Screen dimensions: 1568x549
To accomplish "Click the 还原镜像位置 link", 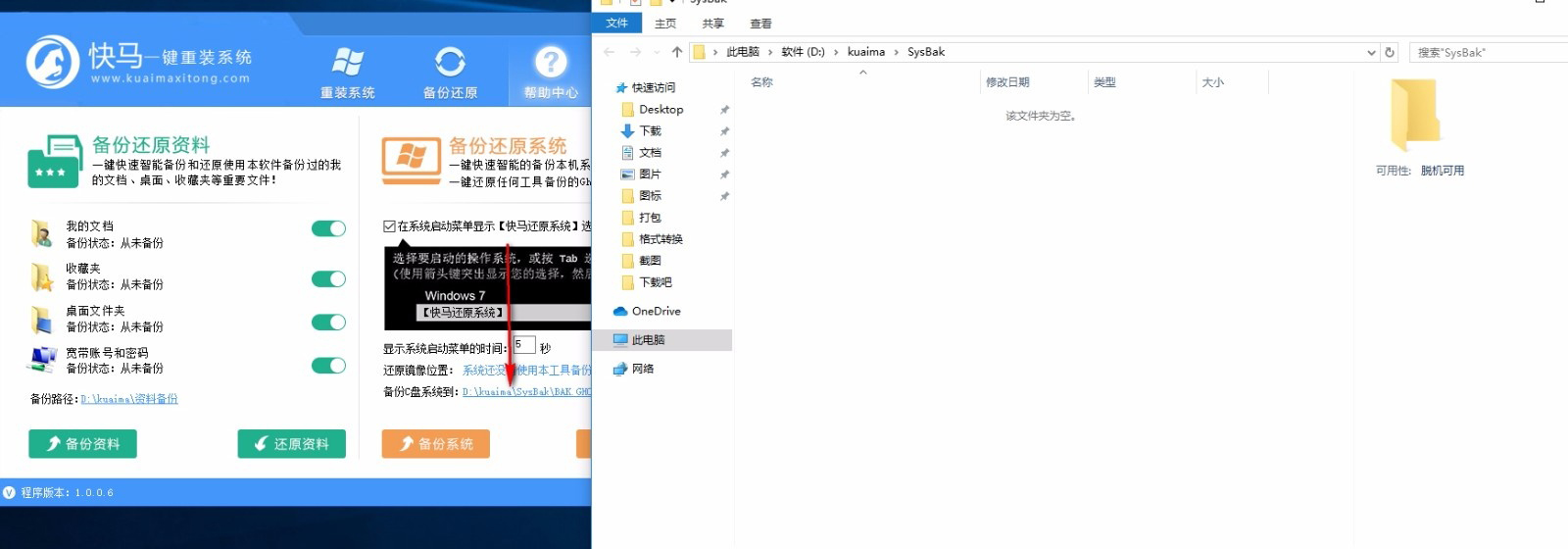I will tap(526, 371).
